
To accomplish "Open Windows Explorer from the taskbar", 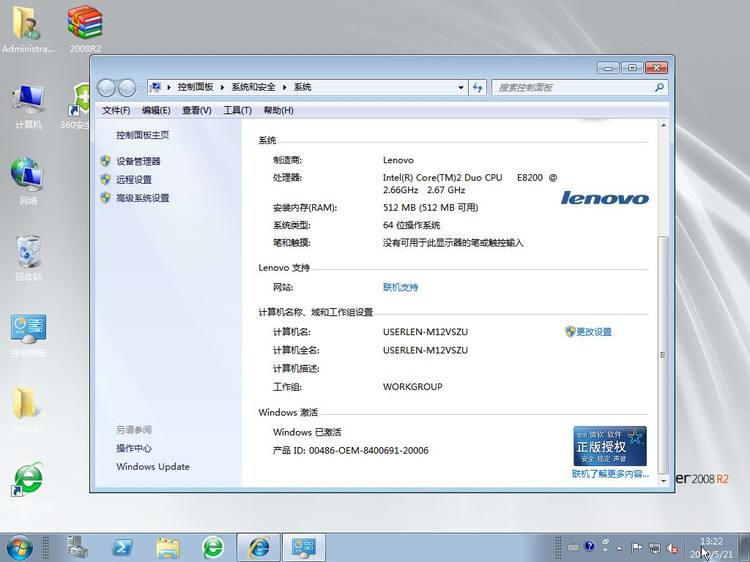I will click(167, 548).
